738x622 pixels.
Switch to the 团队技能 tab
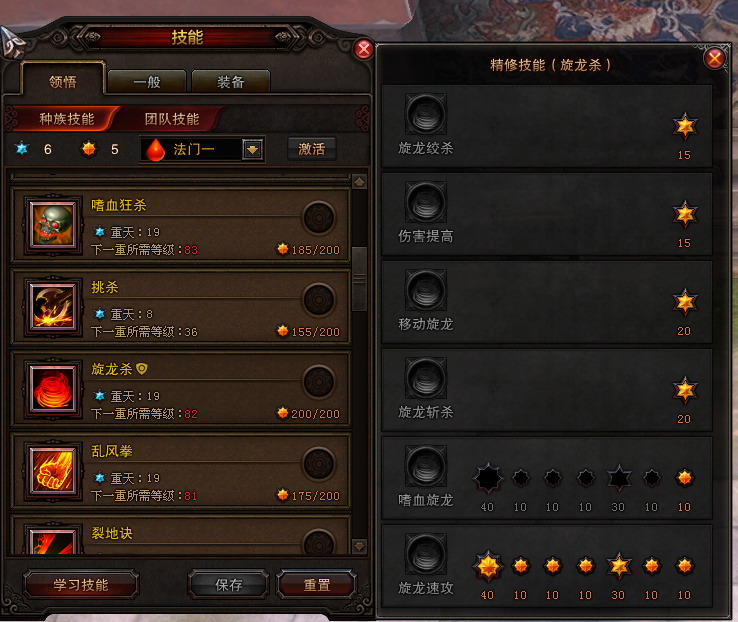click(x=172, y=119)
